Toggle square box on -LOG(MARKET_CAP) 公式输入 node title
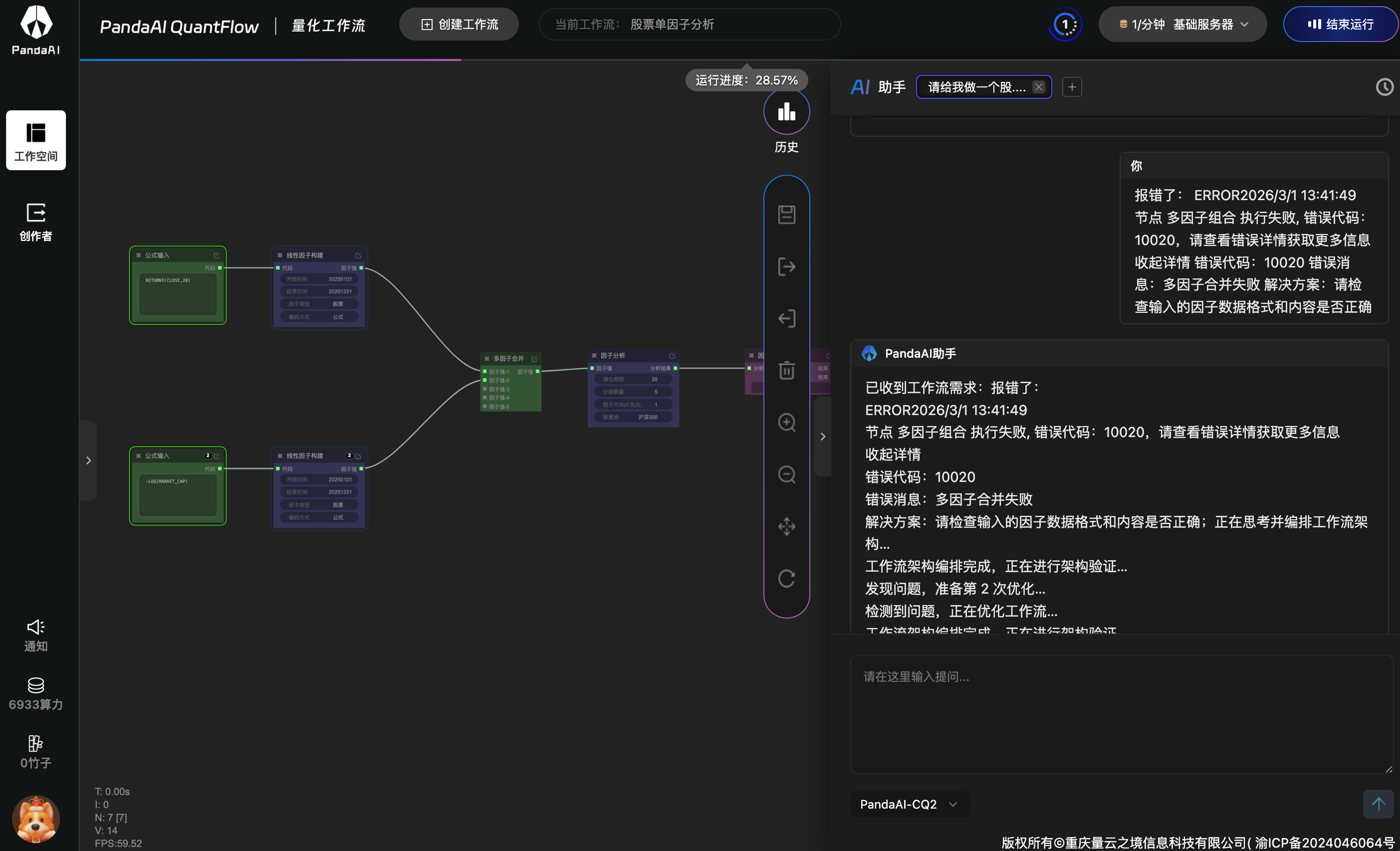Viewport: 1400px width, 851px height. point(139,456)
